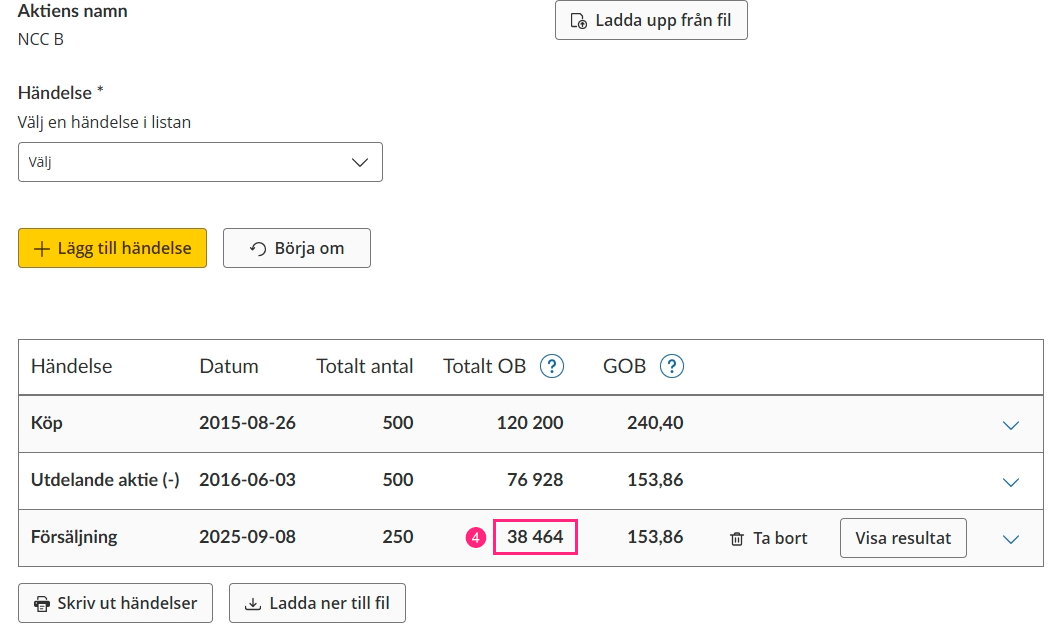This screenshot has width=1064, height=639.
Task: Open the Totalt OB help tooltip
Action: pyautogui.click(x=551, y=366)
